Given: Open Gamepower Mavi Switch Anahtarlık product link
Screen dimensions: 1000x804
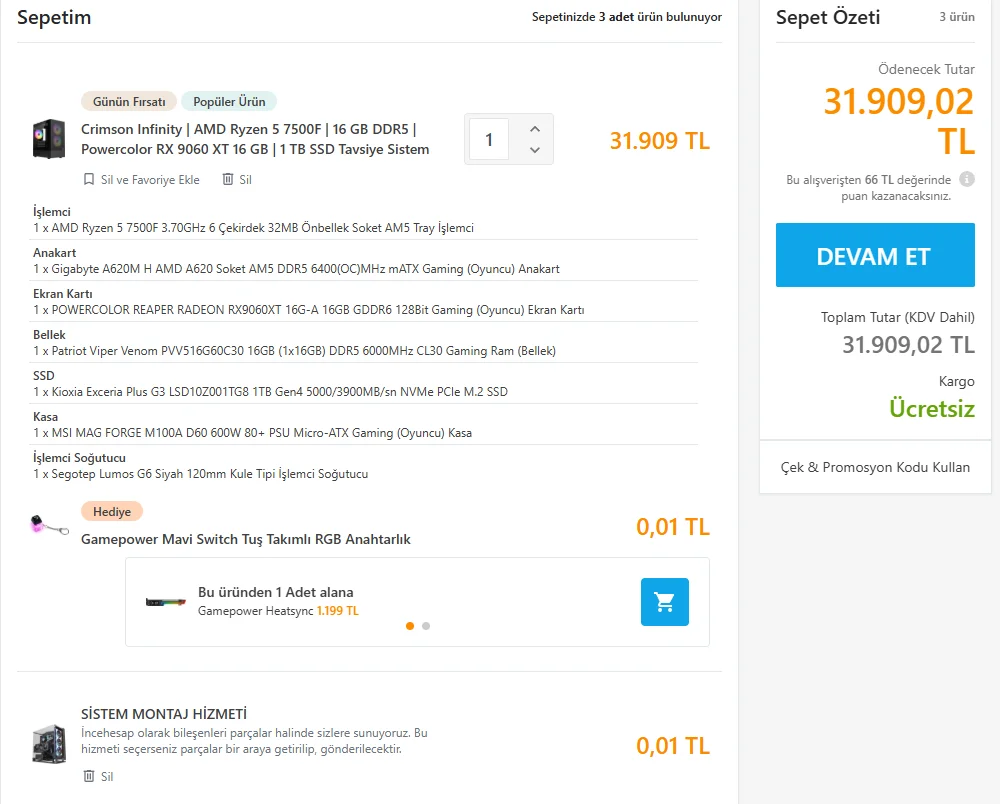Looking at the screenshot, I should pos(246,539).
